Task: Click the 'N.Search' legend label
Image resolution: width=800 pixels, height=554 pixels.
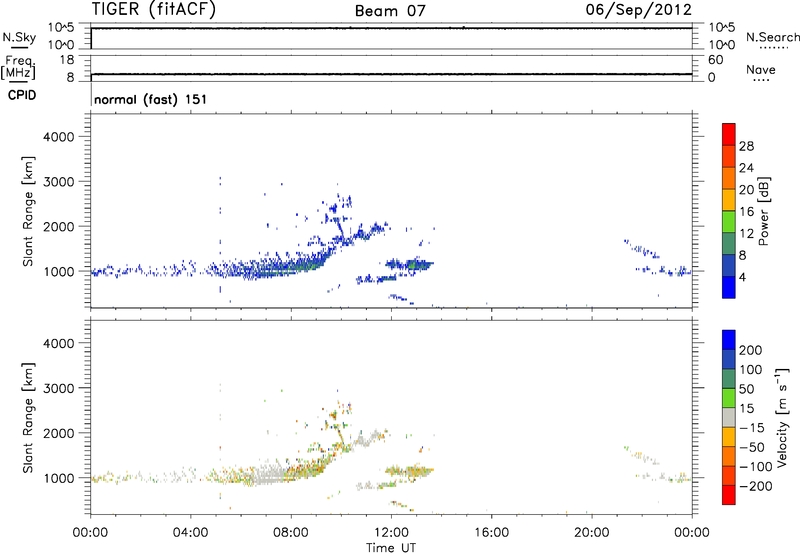Action: [x=772, y=37]
